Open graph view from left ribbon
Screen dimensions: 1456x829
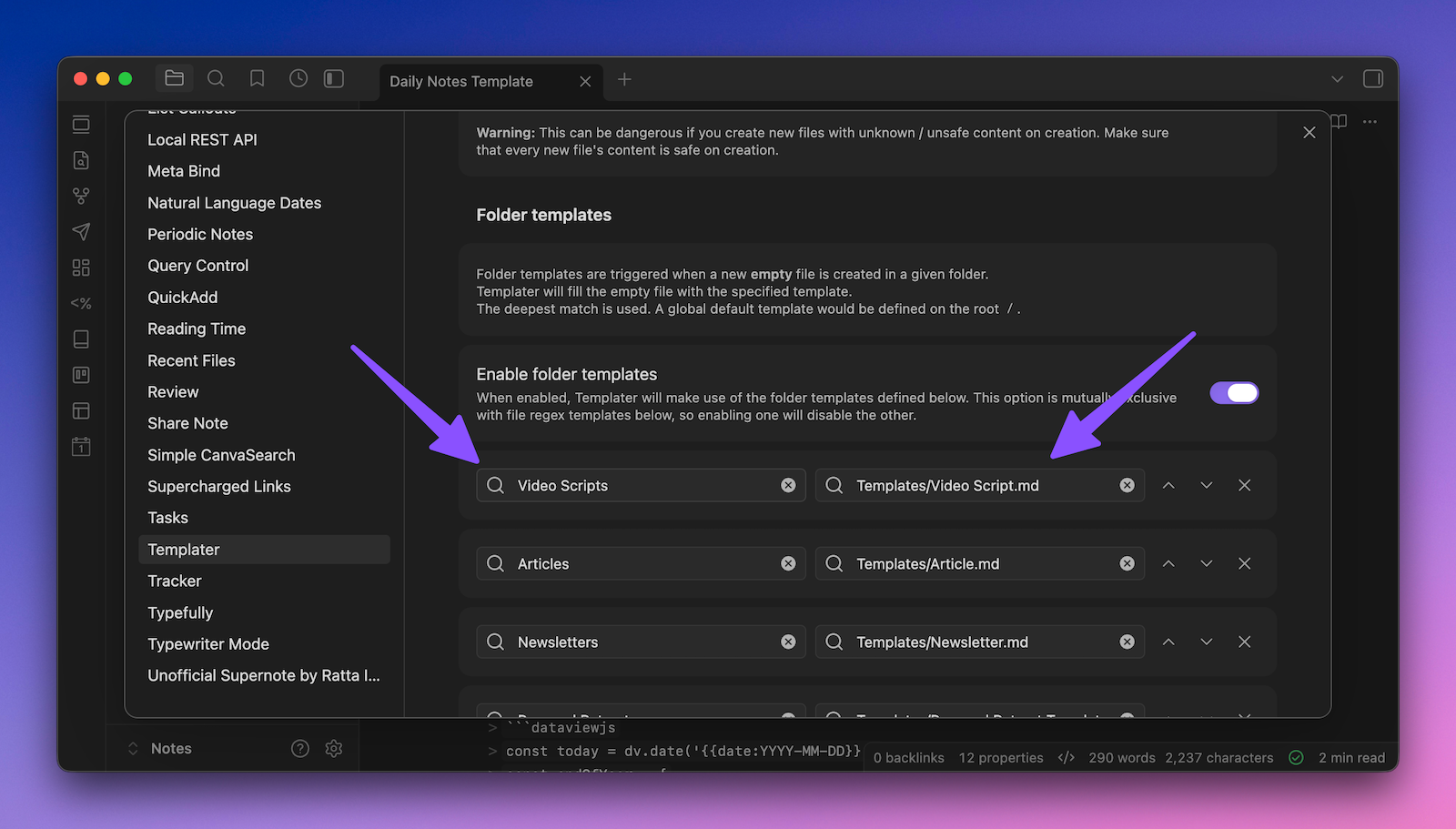pyautogui.click(x=81, y=196)
